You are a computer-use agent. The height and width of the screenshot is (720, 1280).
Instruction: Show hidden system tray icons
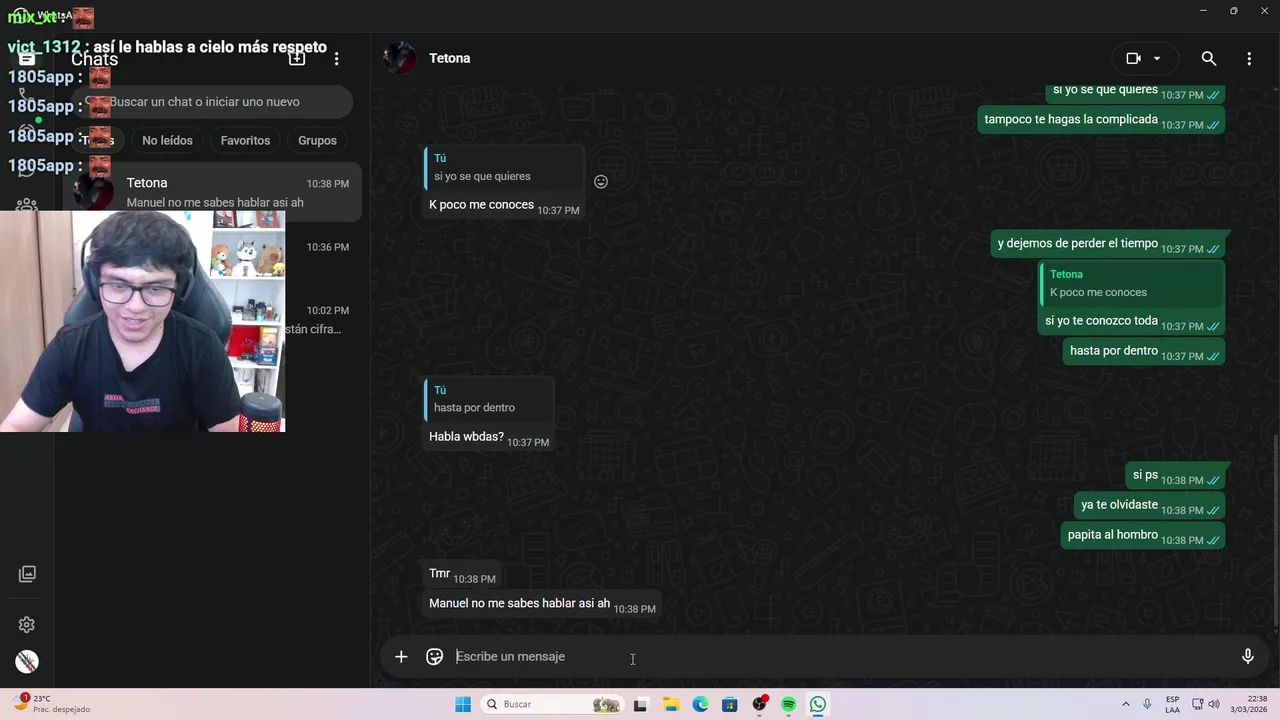1126,705
